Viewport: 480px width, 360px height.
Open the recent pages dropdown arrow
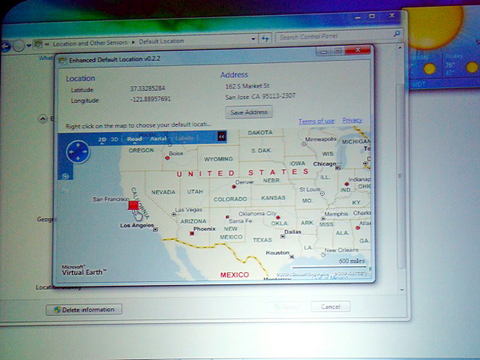click(x=29, y=45)
